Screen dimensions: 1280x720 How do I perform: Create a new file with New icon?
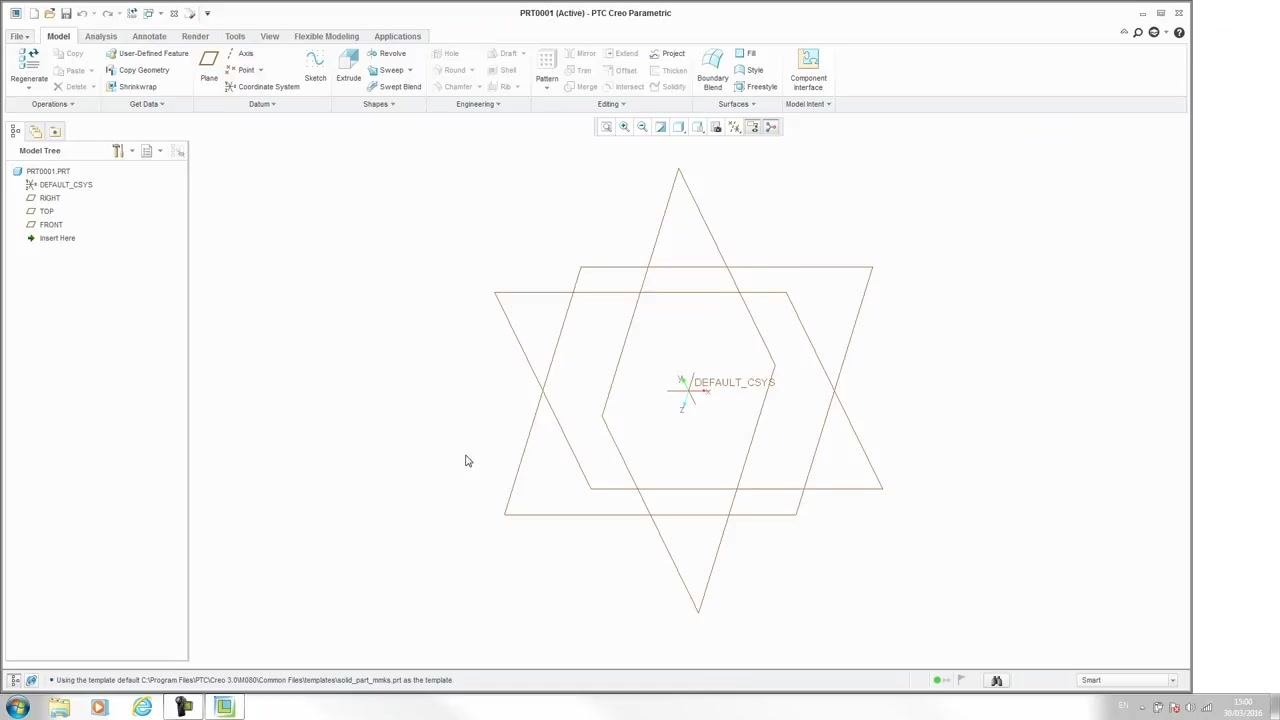point(33,13)
